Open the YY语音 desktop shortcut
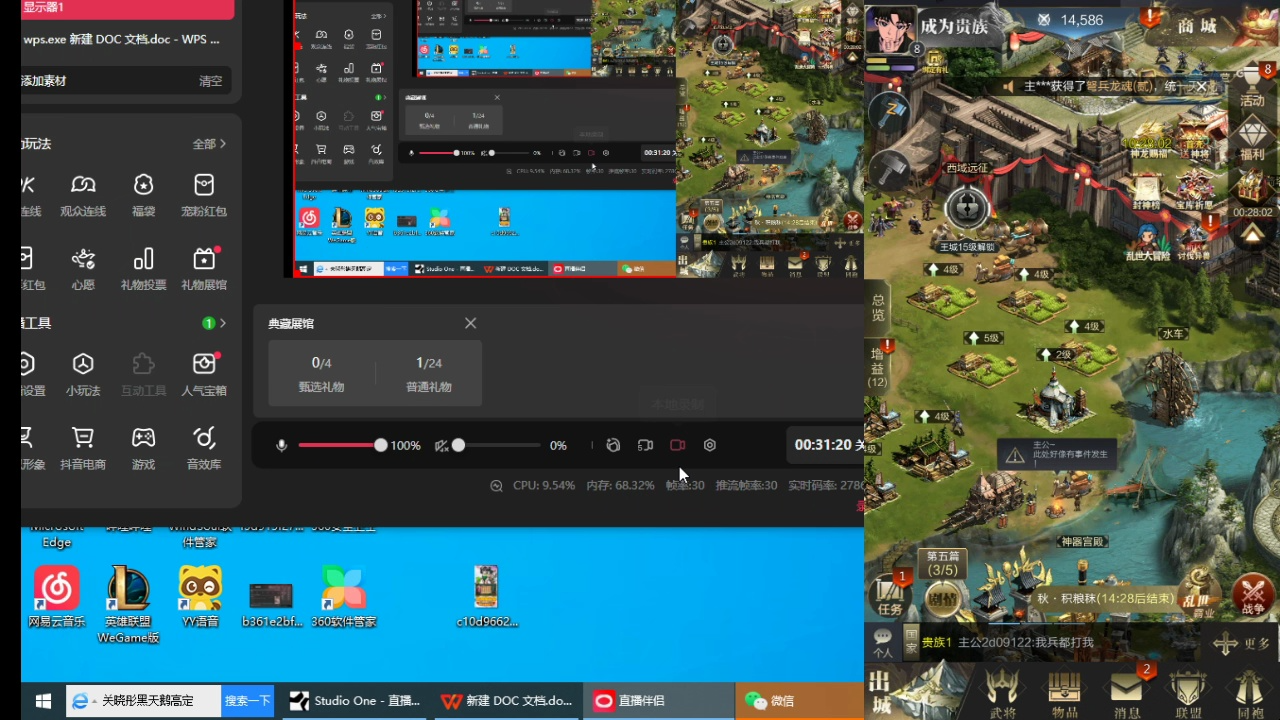Image resolution: width=1280 pixels, height=720 pixels. pos(200,597)
